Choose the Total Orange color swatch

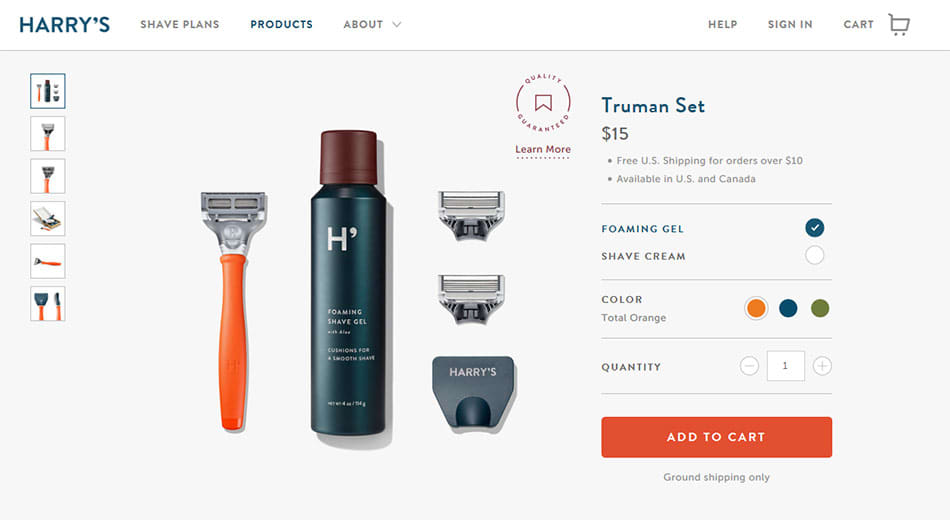point(756,308)
